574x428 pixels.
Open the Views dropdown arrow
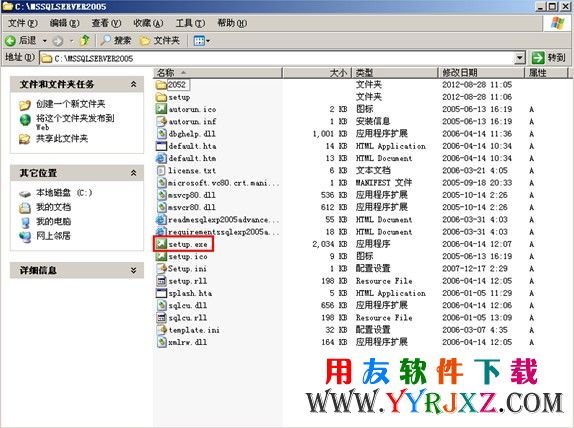click(x=208, y=41)
